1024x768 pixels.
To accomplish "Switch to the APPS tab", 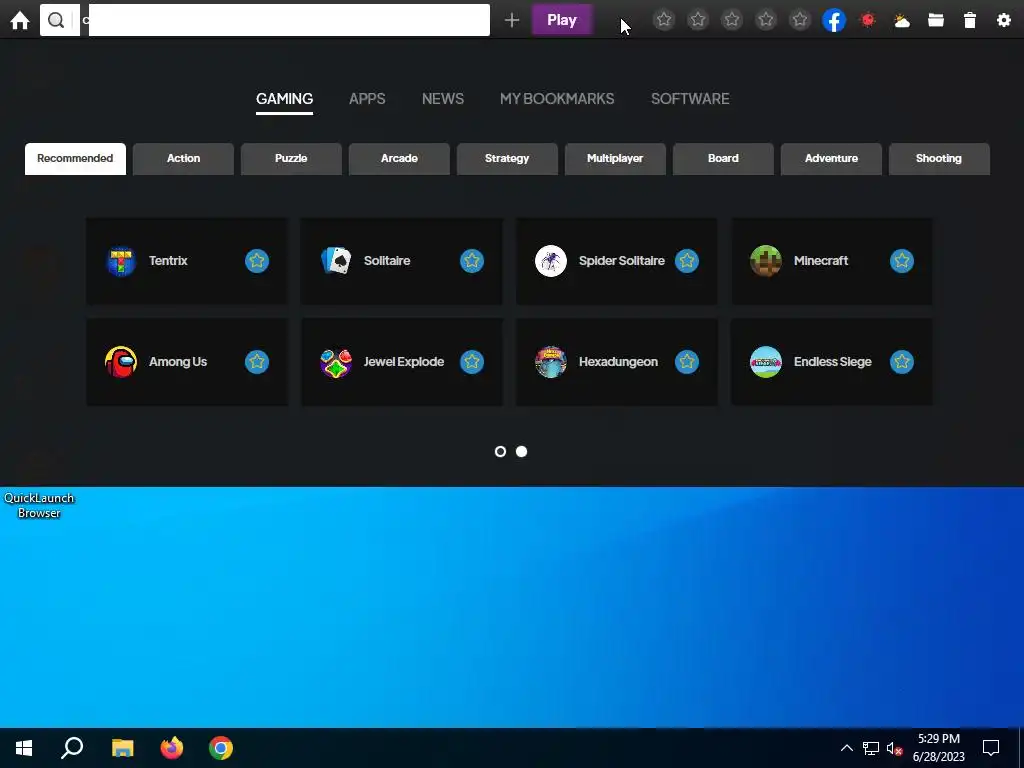I will [367, 99].
